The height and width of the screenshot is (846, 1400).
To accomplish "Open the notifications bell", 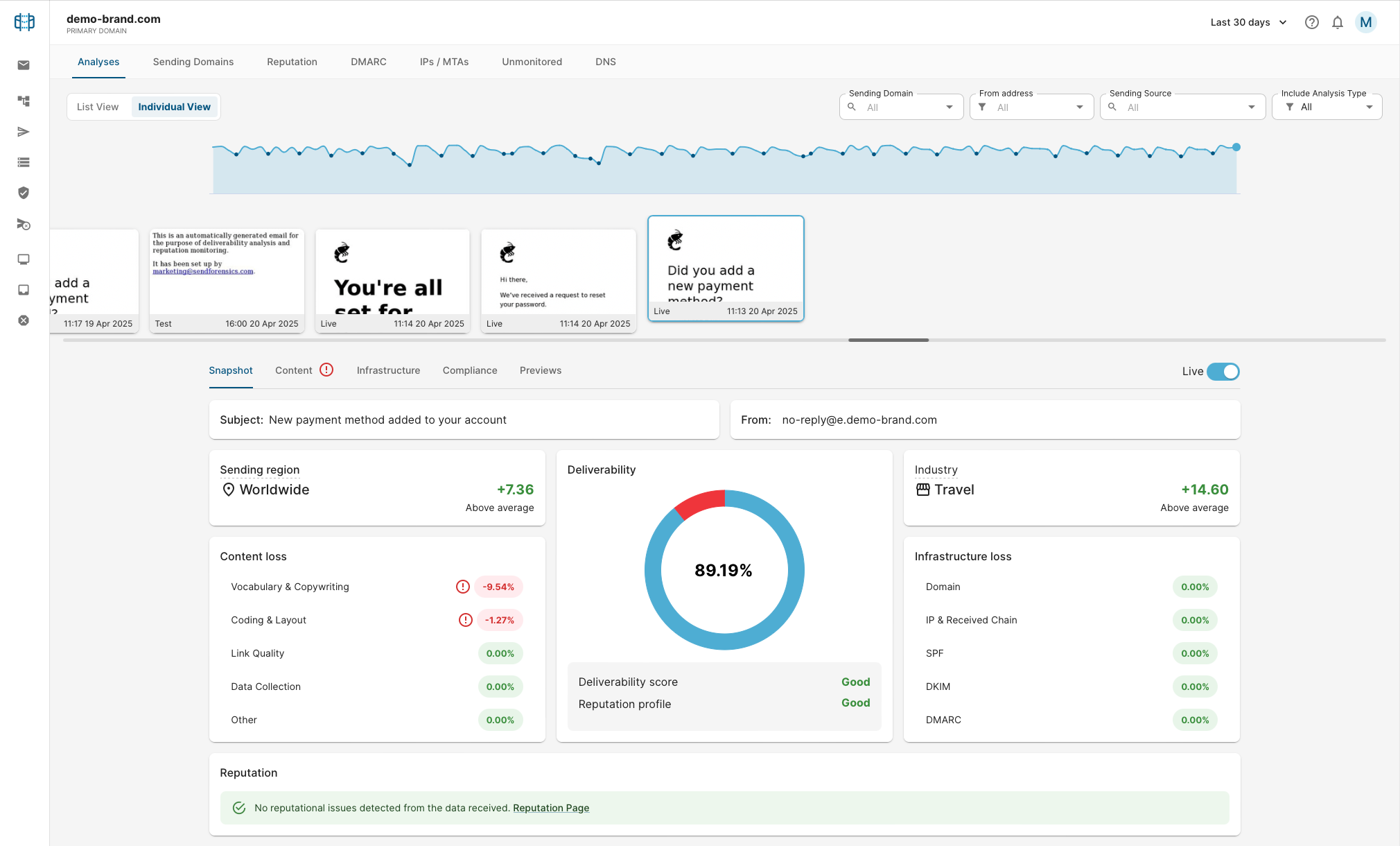I will 1338,22.
